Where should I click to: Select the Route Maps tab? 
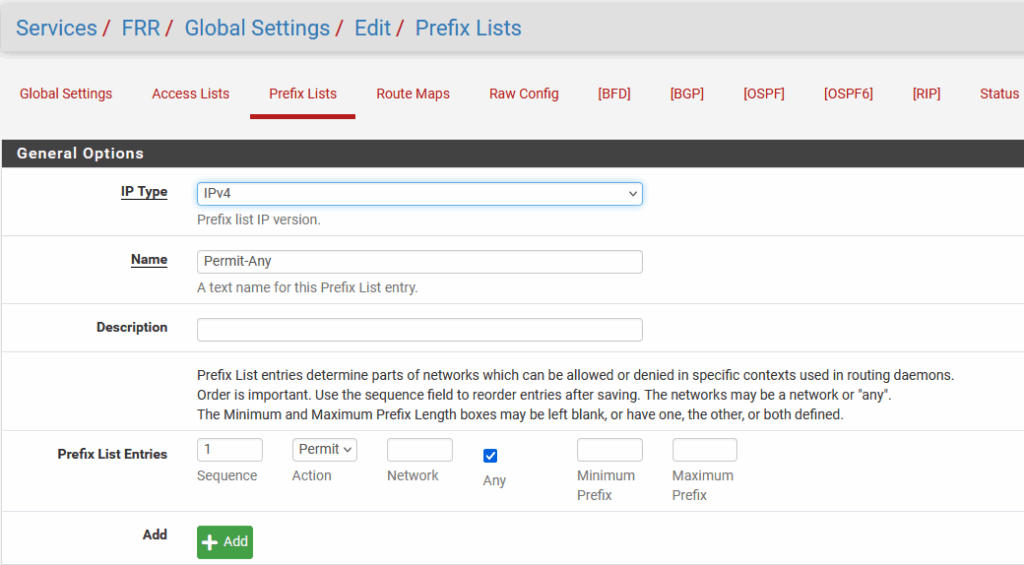[x=413, y=94]
